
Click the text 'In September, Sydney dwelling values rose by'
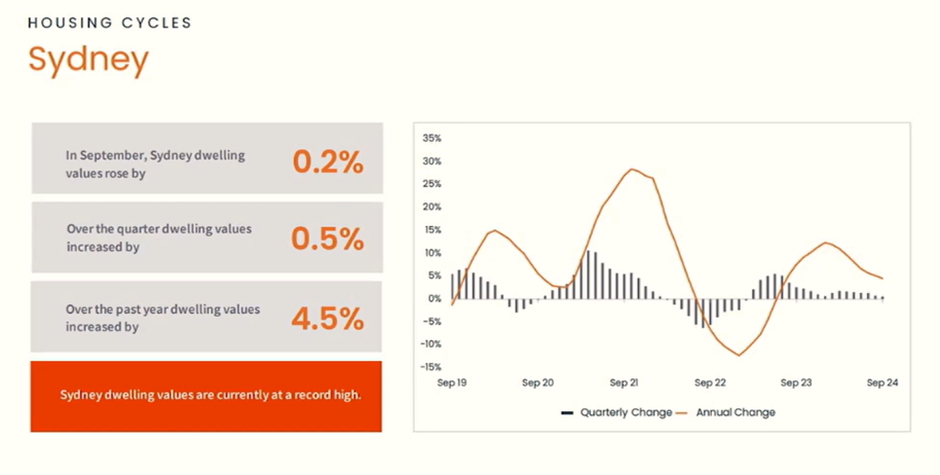(x=155, y=164)
